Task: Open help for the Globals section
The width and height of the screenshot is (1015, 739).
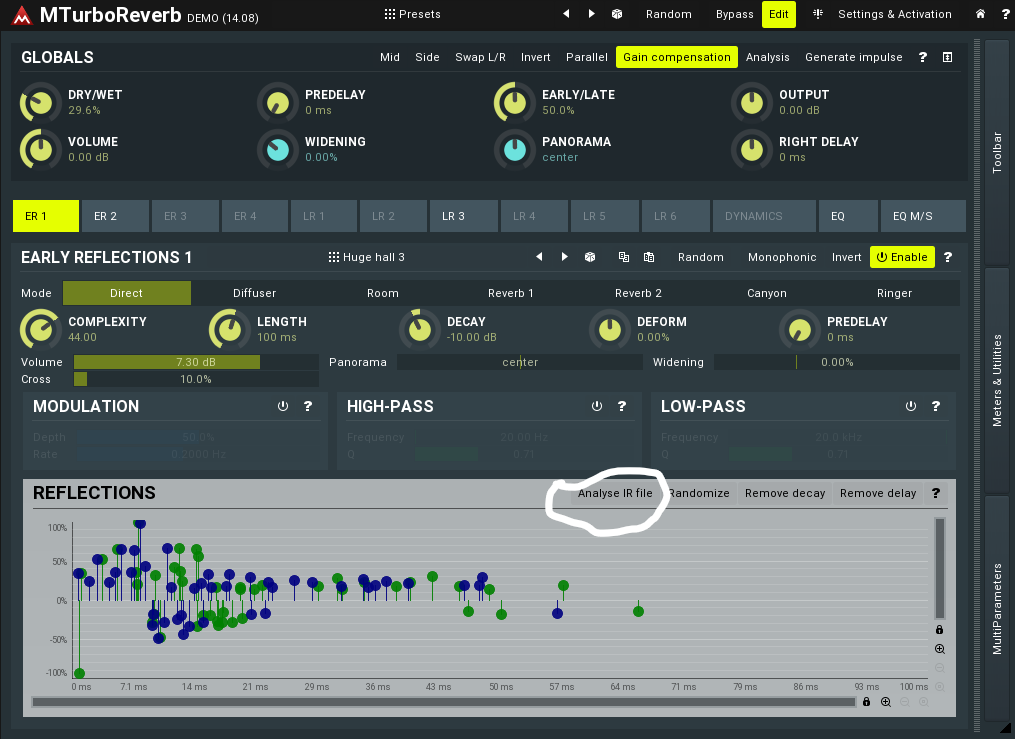Action: point(922,57)
